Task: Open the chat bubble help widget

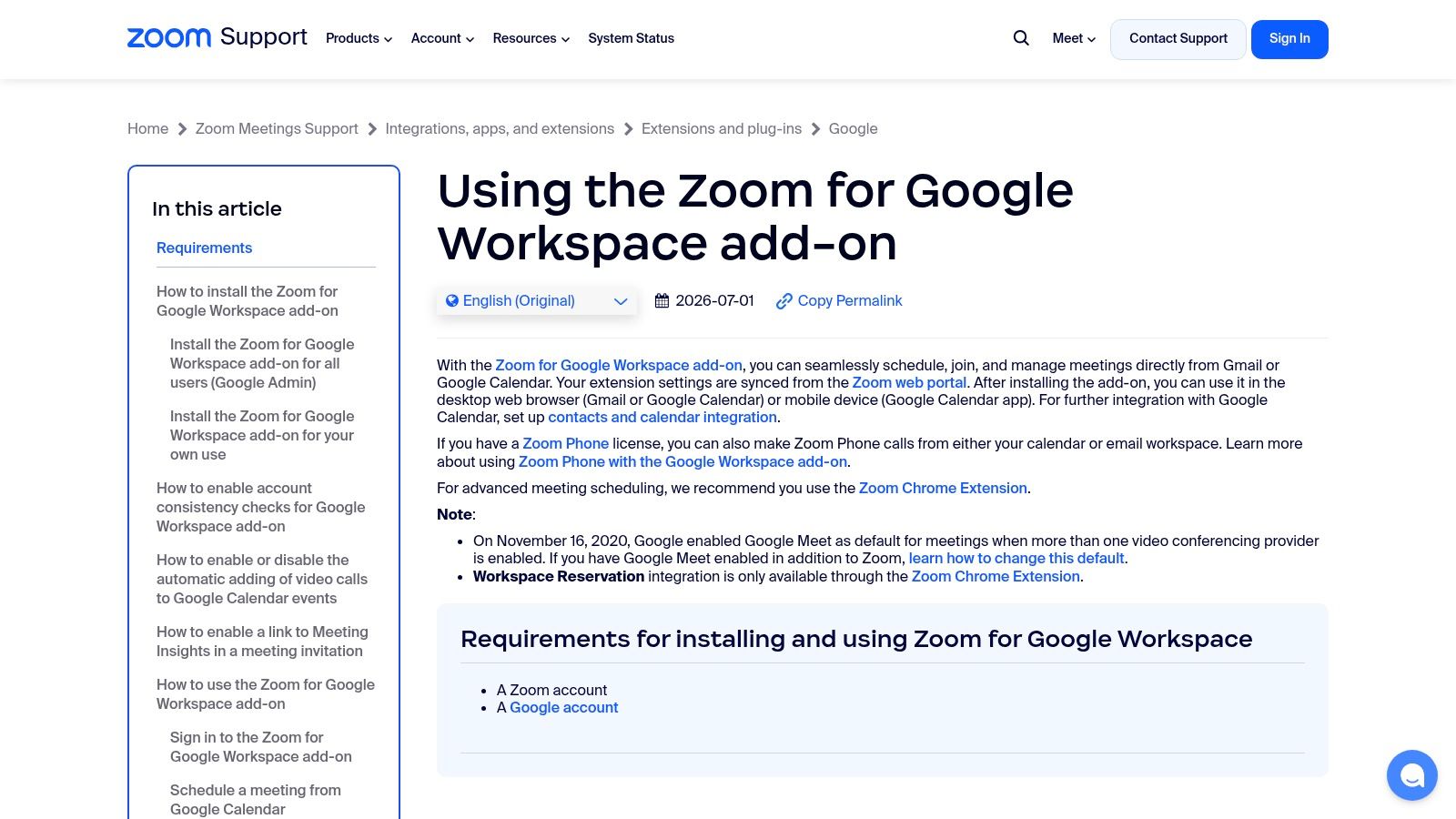Action: (1411, 775)
